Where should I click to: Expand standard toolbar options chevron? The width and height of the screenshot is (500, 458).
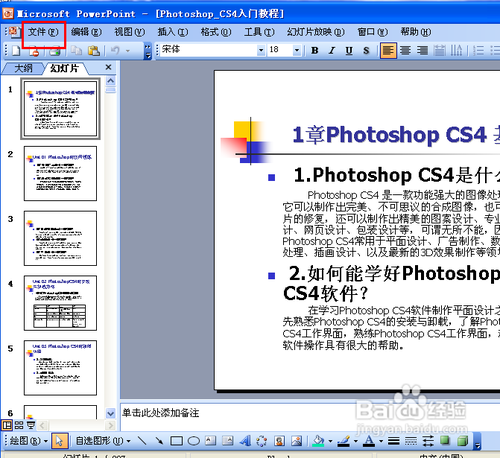tap(148, 51)
